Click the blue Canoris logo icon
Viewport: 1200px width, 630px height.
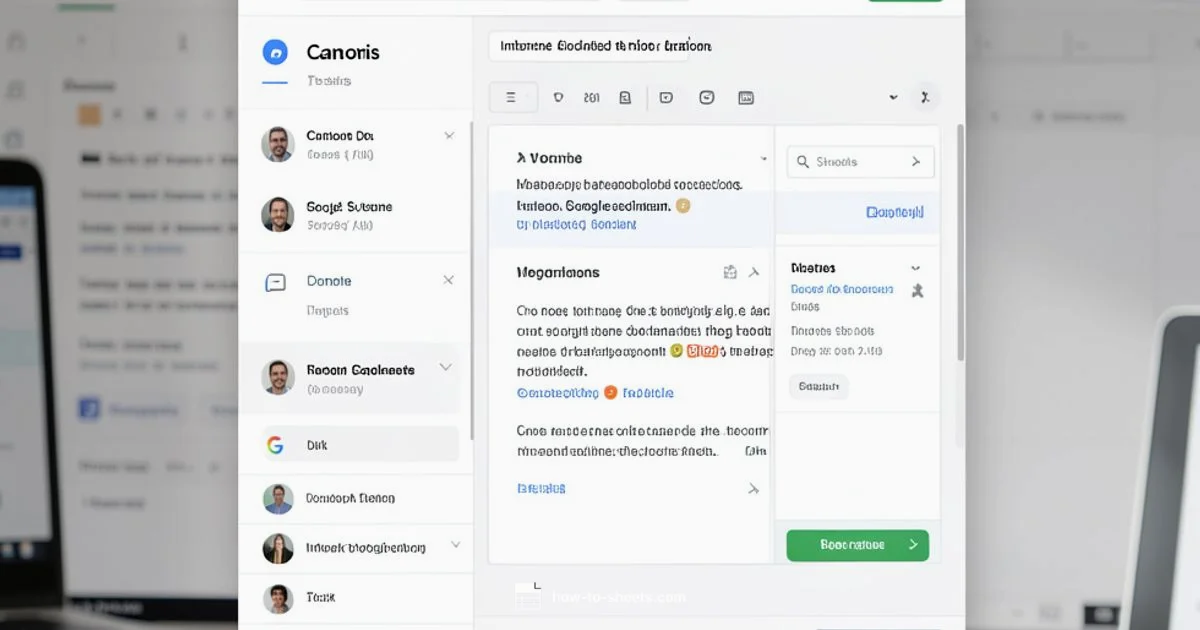click(274, 52)
